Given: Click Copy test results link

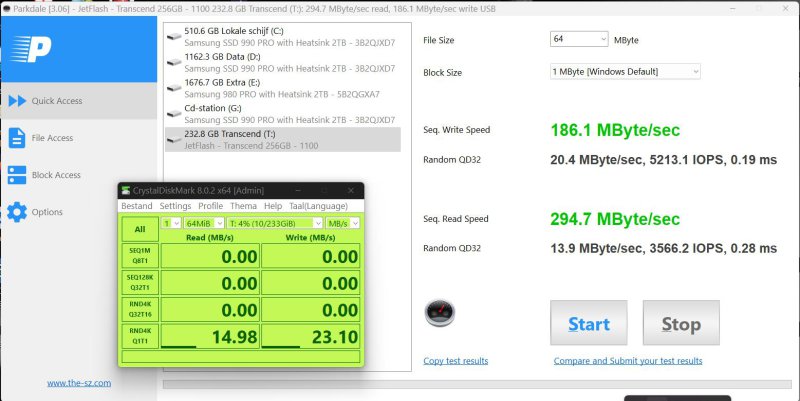Looking at the screenshot, I should 456,361.
